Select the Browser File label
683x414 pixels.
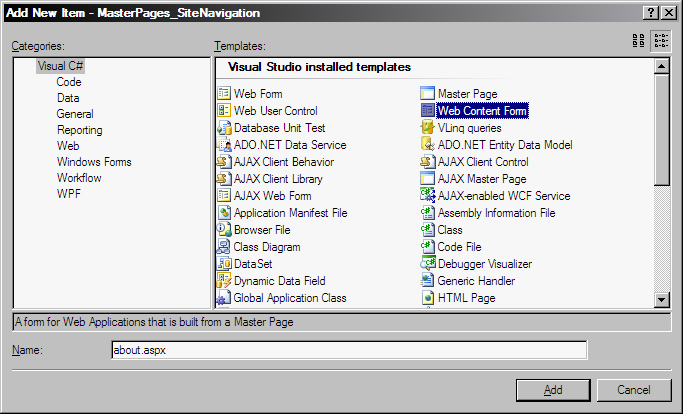[262, 230]
